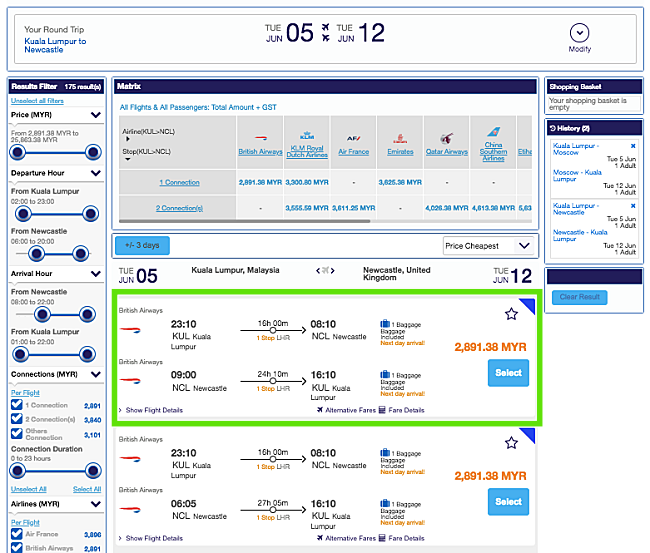Click the Price slider right handle
650x553 pixels.
click(x=93, y=152)
